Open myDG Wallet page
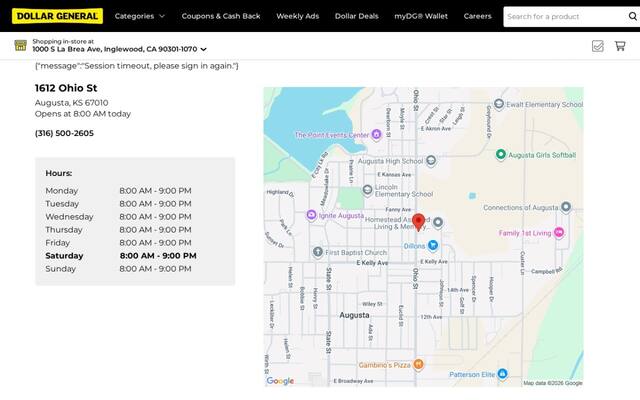This screenshot has height=400, width=640. (x=421, y=16)
